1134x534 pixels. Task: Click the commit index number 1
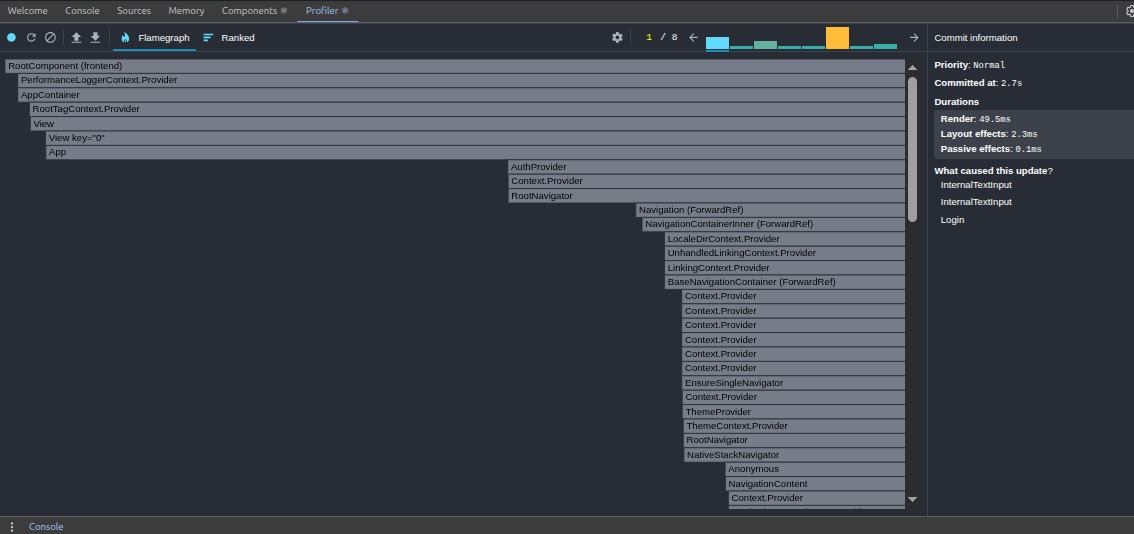649,38
